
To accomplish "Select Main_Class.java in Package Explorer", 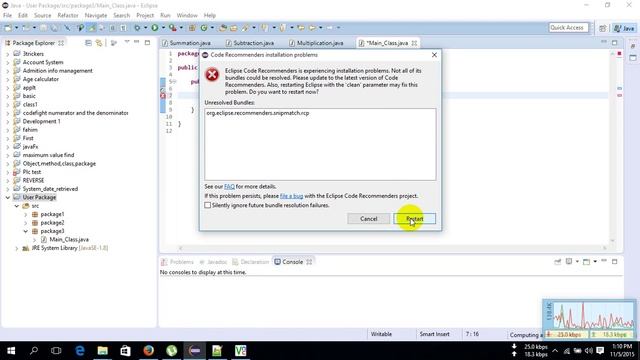I will (69, 240).
